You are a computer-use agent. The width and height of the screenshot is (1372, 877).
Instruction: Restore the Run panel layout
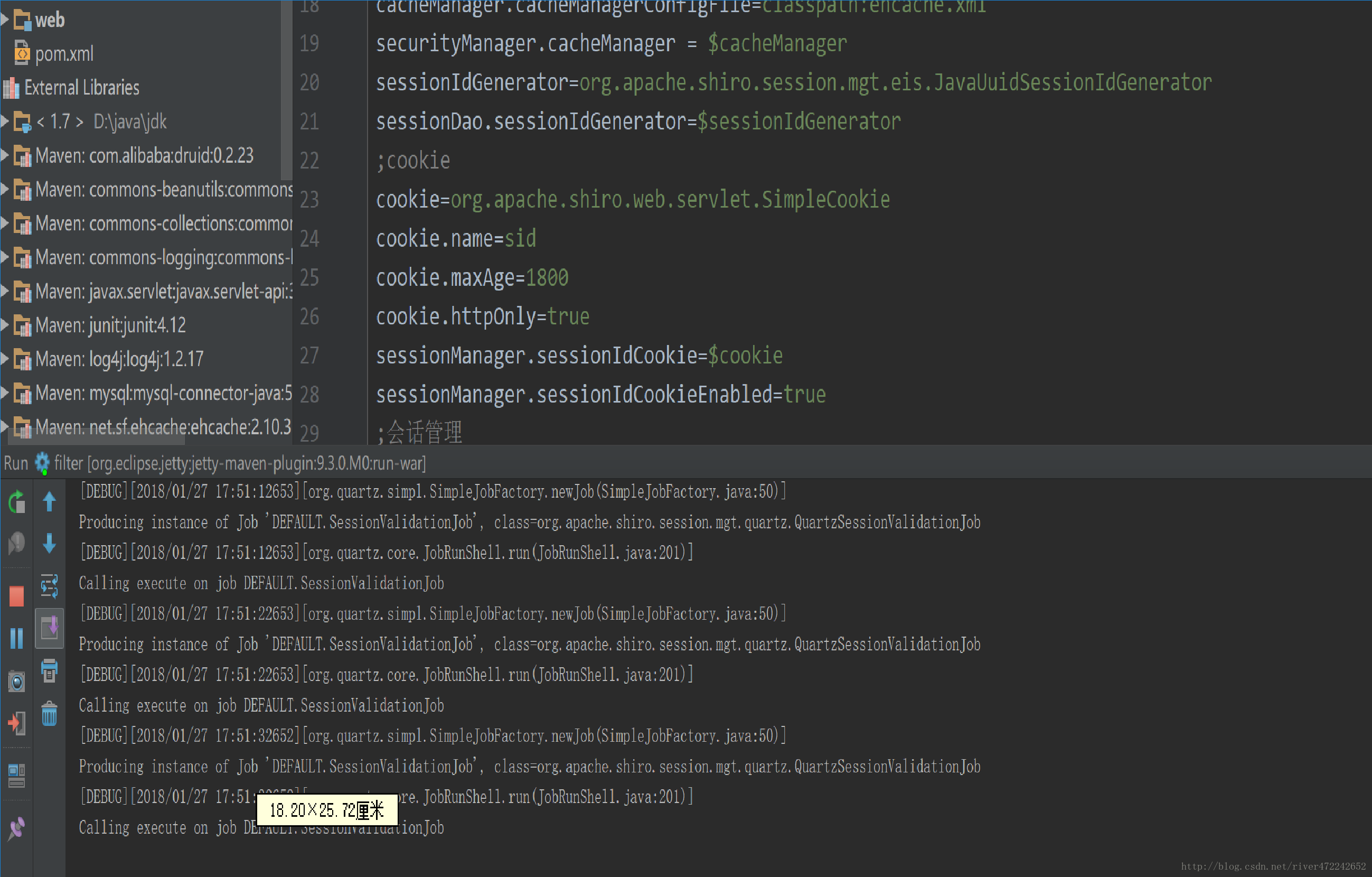[x=17, y=776]
